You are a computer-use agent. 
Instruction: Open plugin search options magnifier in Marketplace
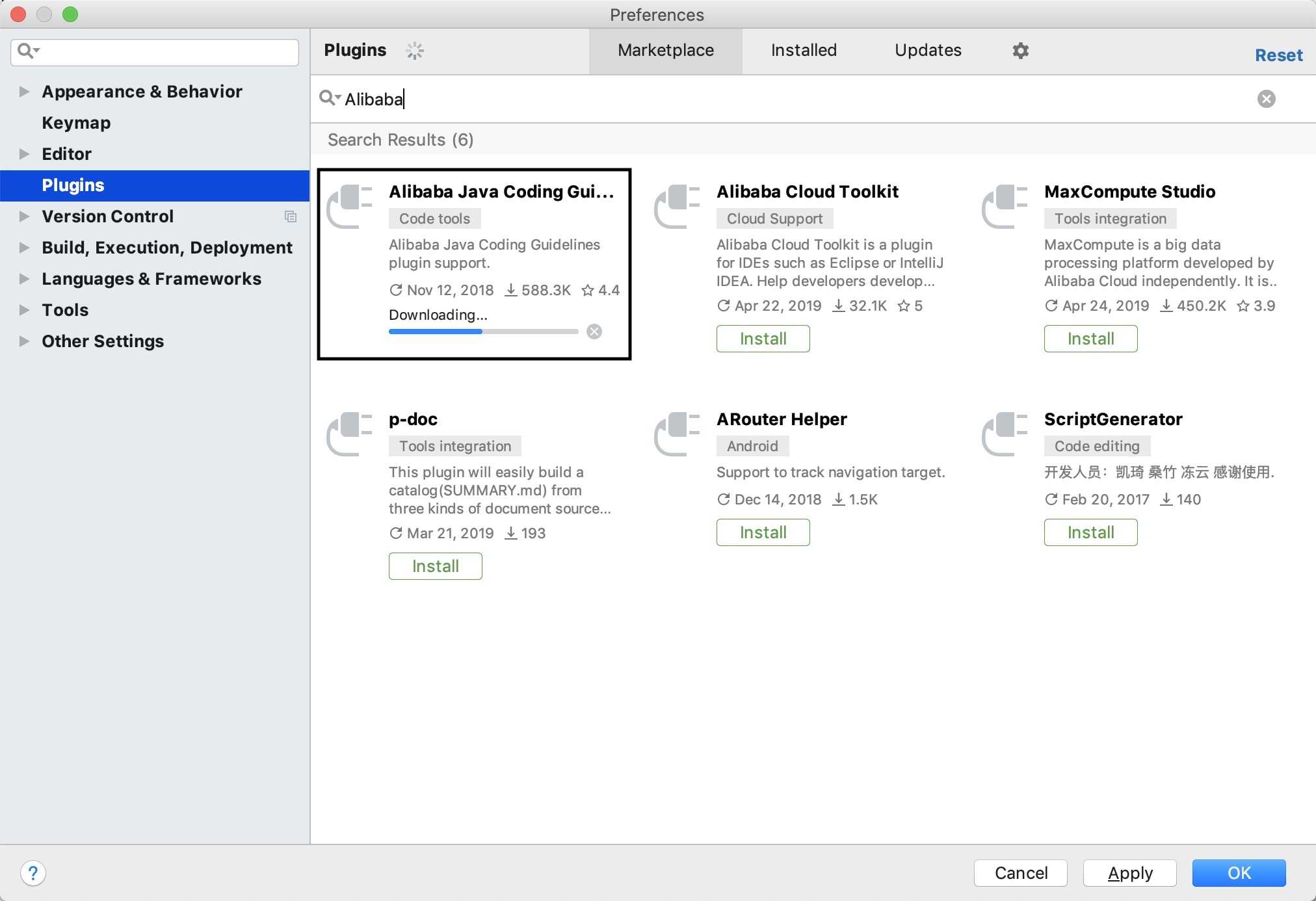click(330, 98)
